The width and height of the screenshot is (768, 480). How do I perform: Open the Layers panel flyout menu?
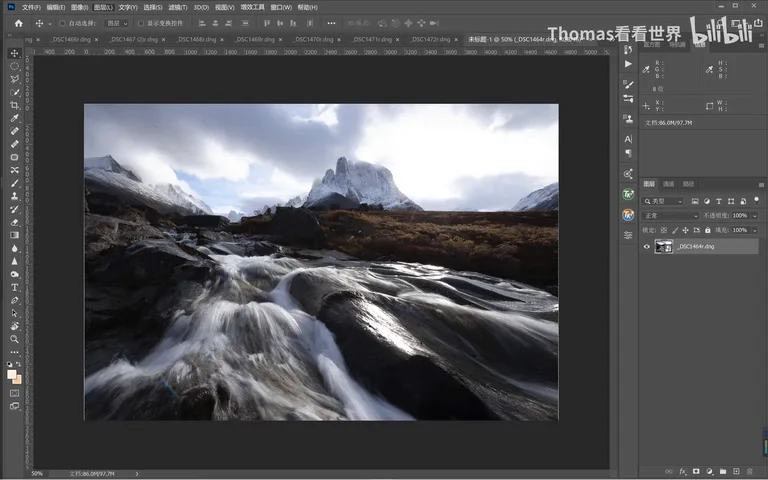click(761, 185)
